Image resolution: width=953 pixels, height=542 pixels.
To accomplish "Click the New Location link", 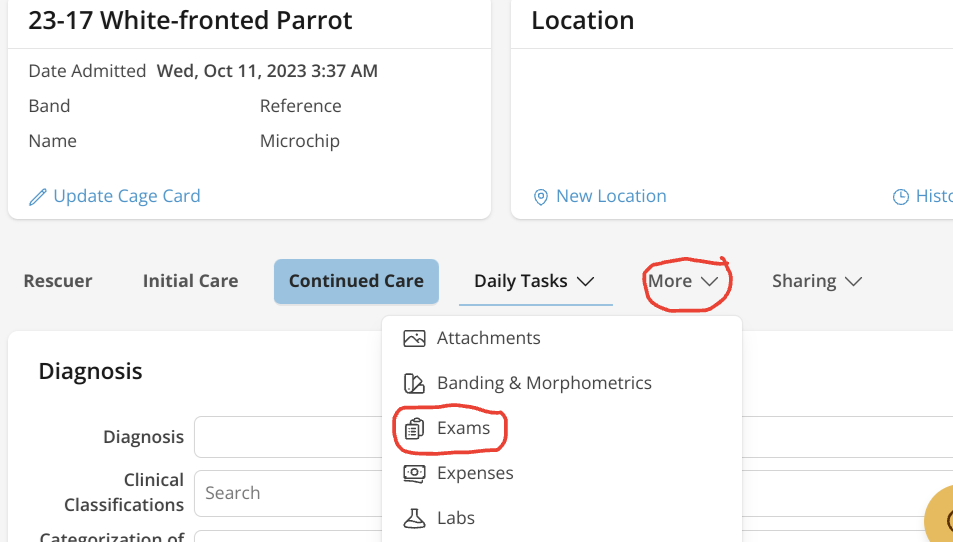I will coord(610,196).
